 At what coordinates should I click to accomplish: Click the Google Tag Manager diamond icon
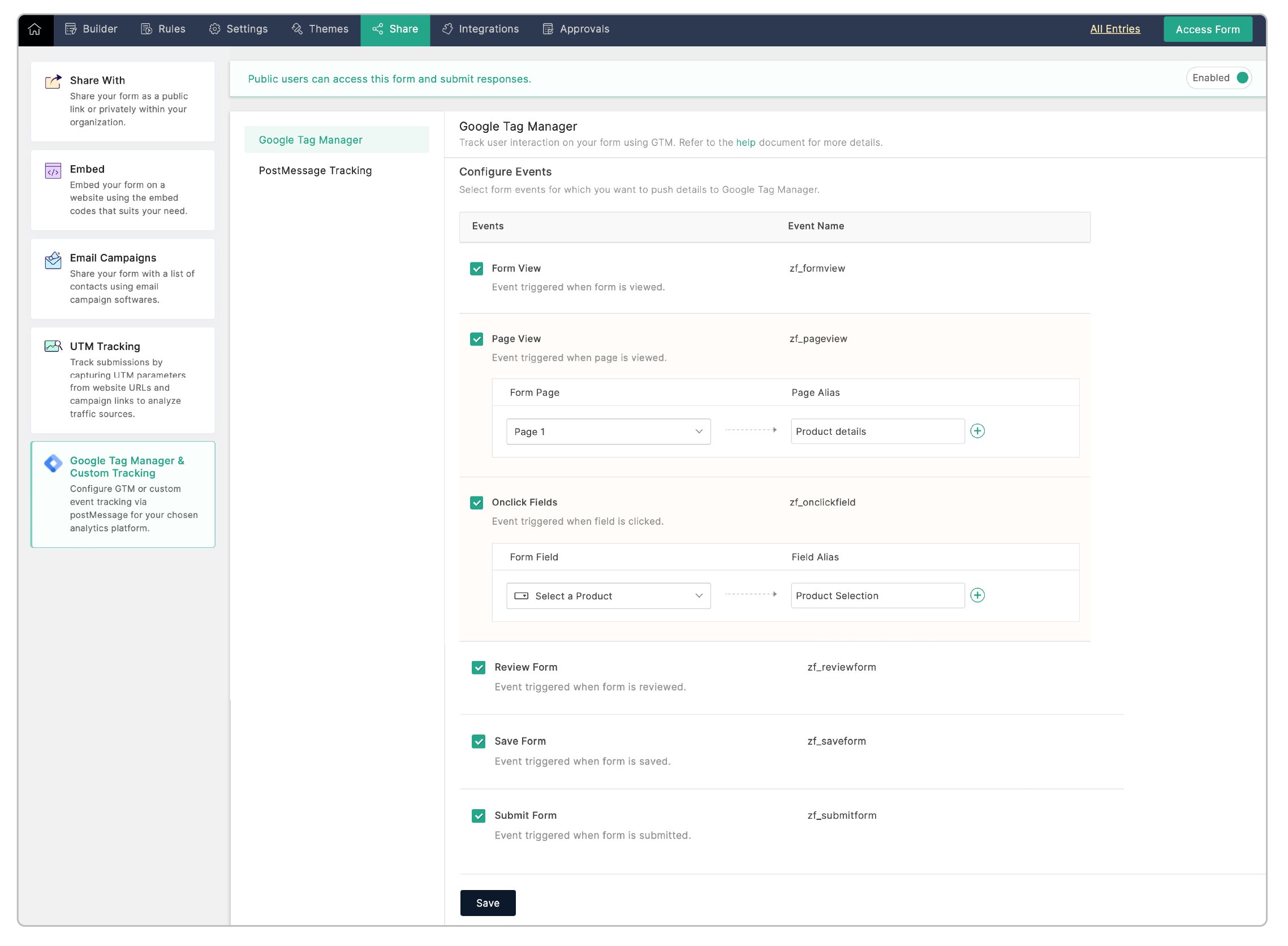[x=53, y=464]
